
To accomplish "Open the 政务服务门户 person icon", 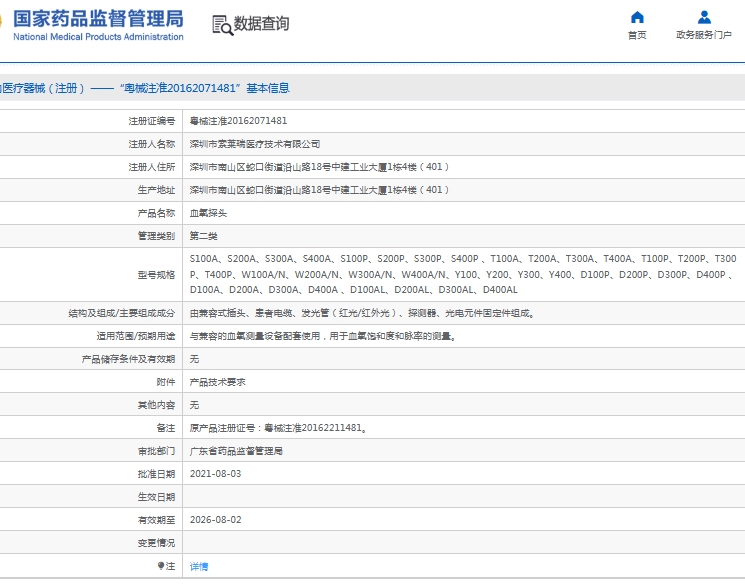I will 704,17.
